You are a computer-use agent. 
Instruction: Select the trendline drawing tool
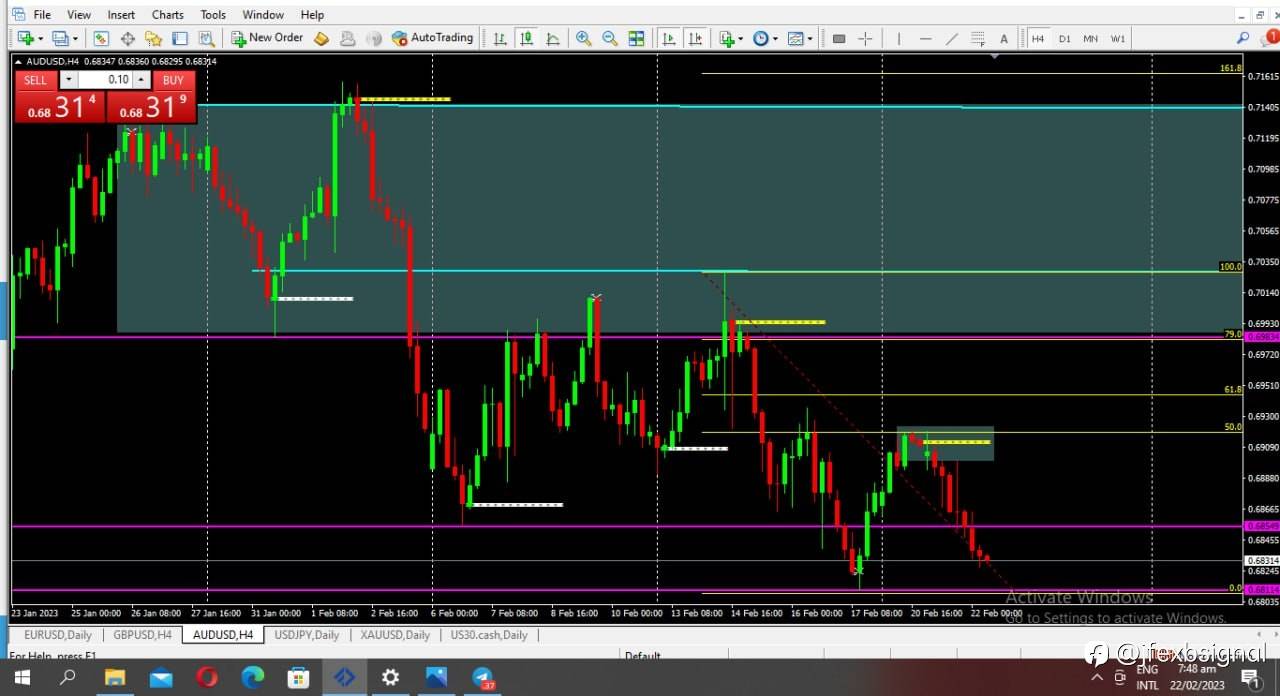(x=951, y=38)
